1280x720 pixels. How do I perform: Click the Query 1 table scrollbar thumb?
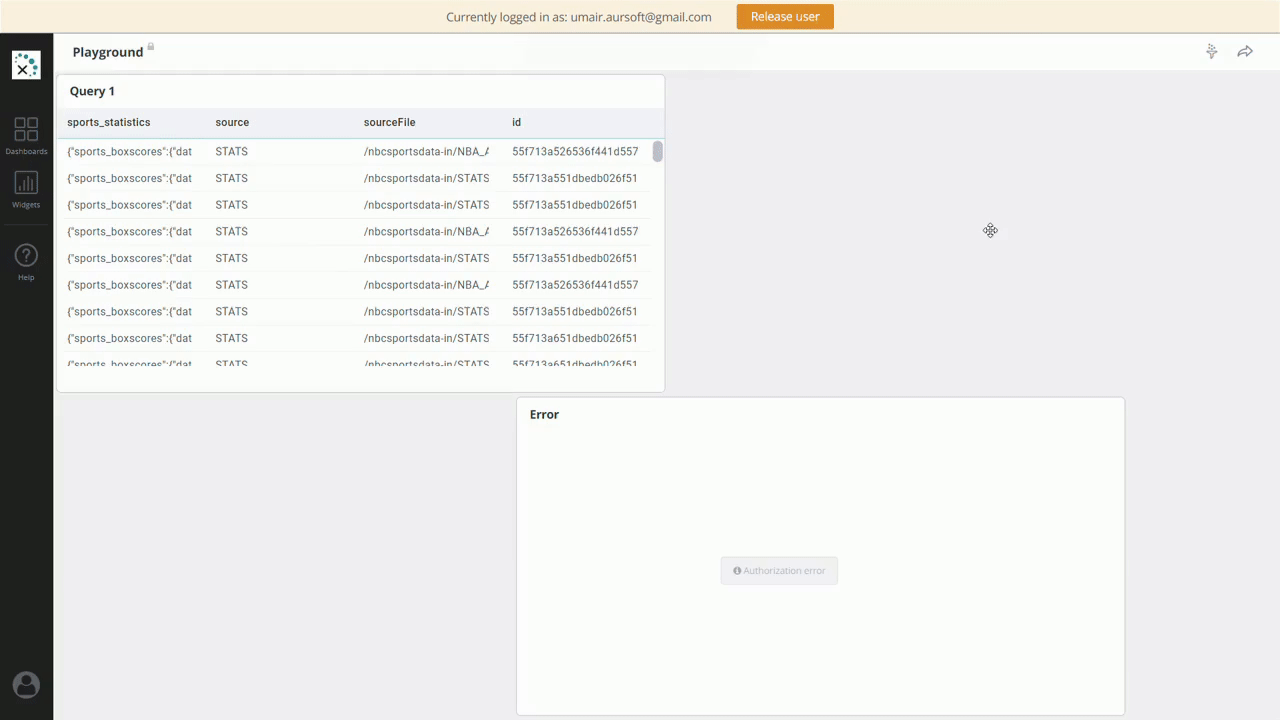[x=657, y=152]
